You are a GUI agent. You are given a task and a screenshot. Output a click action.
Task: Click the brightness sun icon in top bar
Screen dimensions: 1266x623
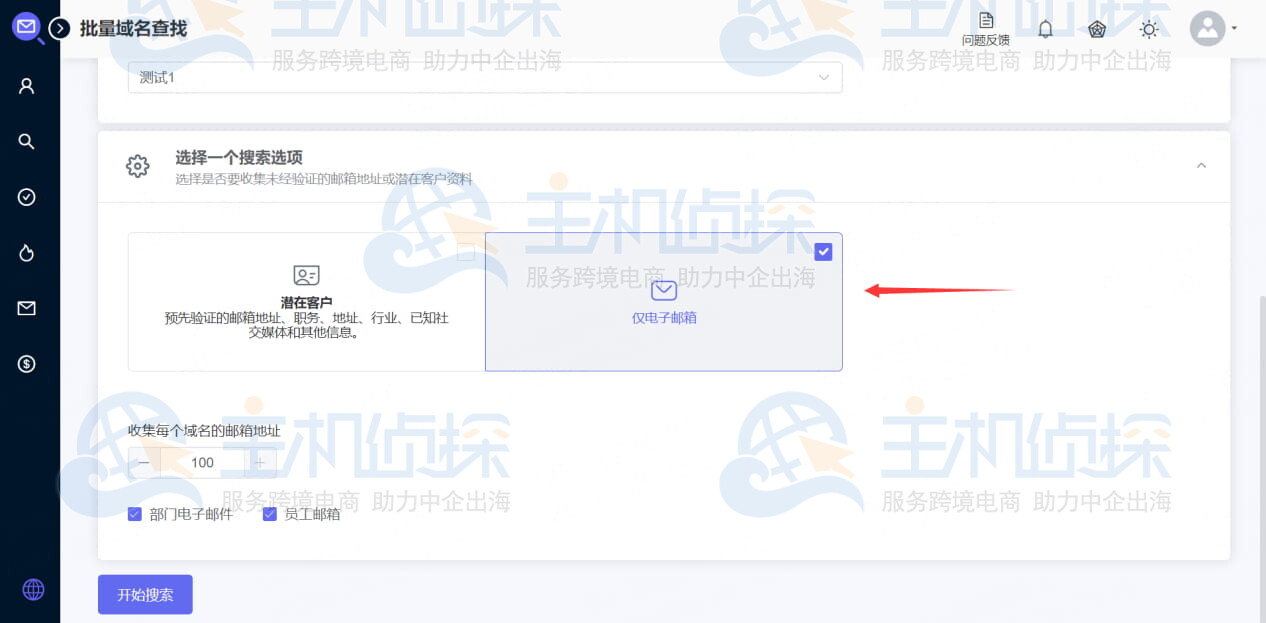[x=1149, y=29]
